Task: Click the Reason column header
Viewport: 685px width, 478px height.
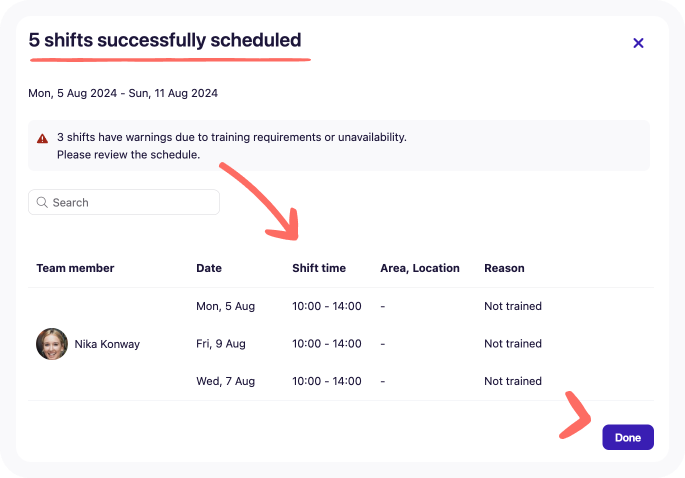Action: pyautogui.click(x=504, y=268)
